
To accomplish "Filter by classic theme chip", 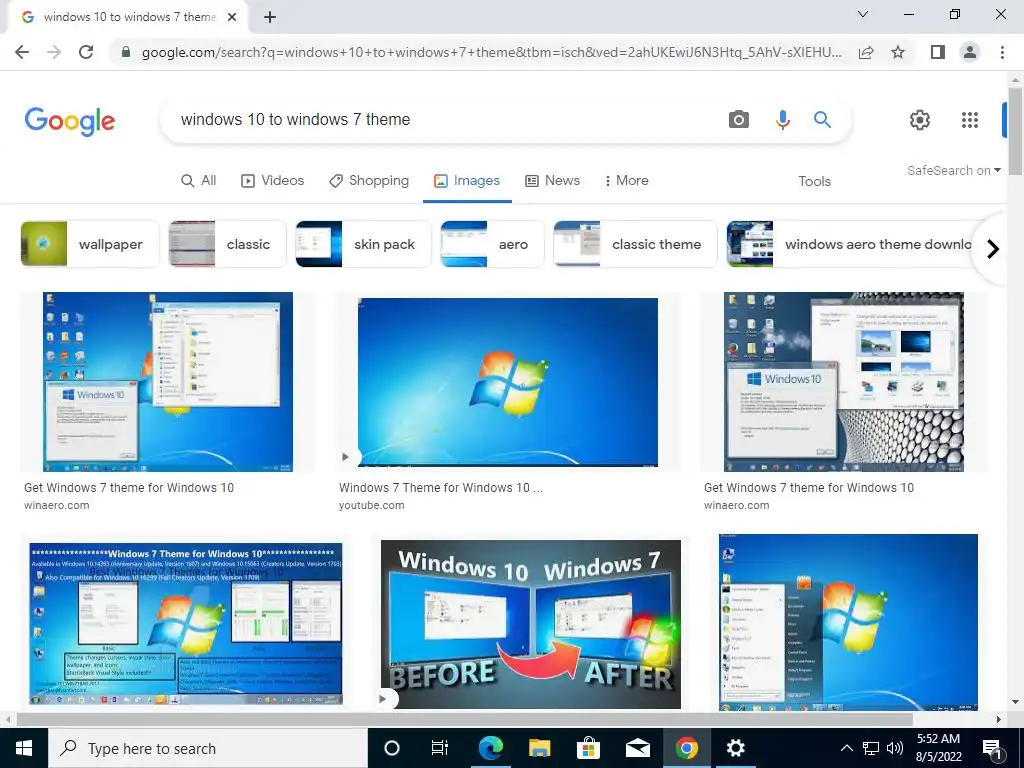I will 635,244.
